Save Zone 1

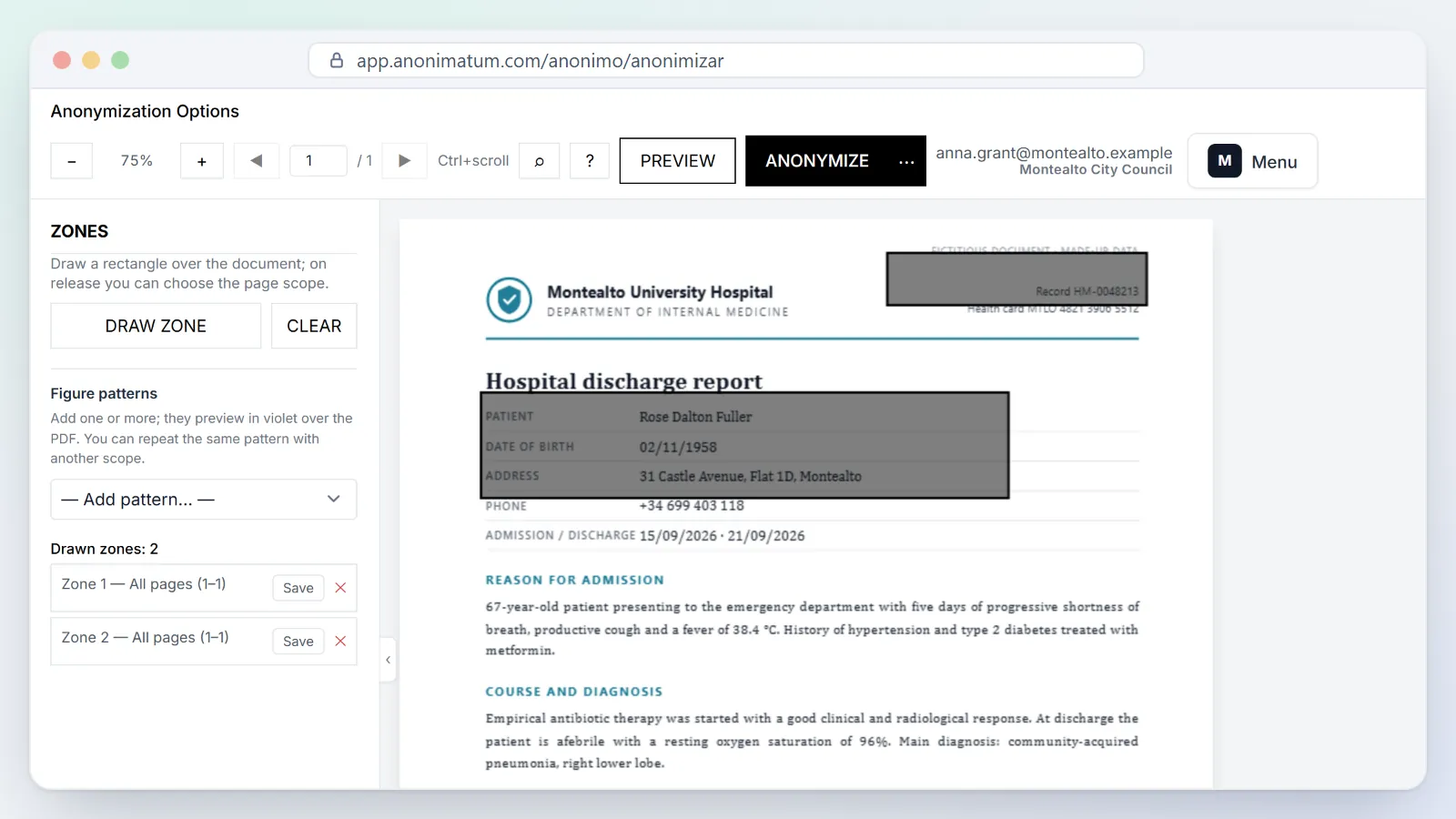point(298,588)
